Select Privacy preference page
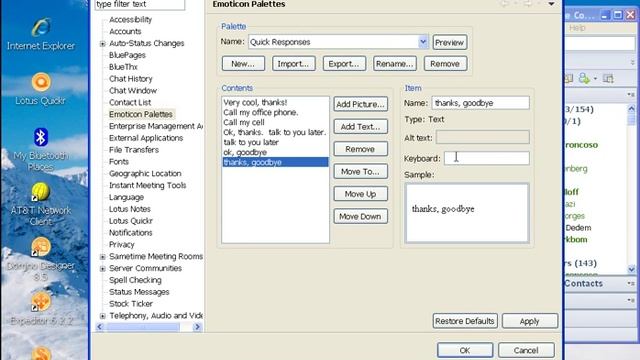The width and height of the screenshot is (640, 360). click(x=122, y=244)
